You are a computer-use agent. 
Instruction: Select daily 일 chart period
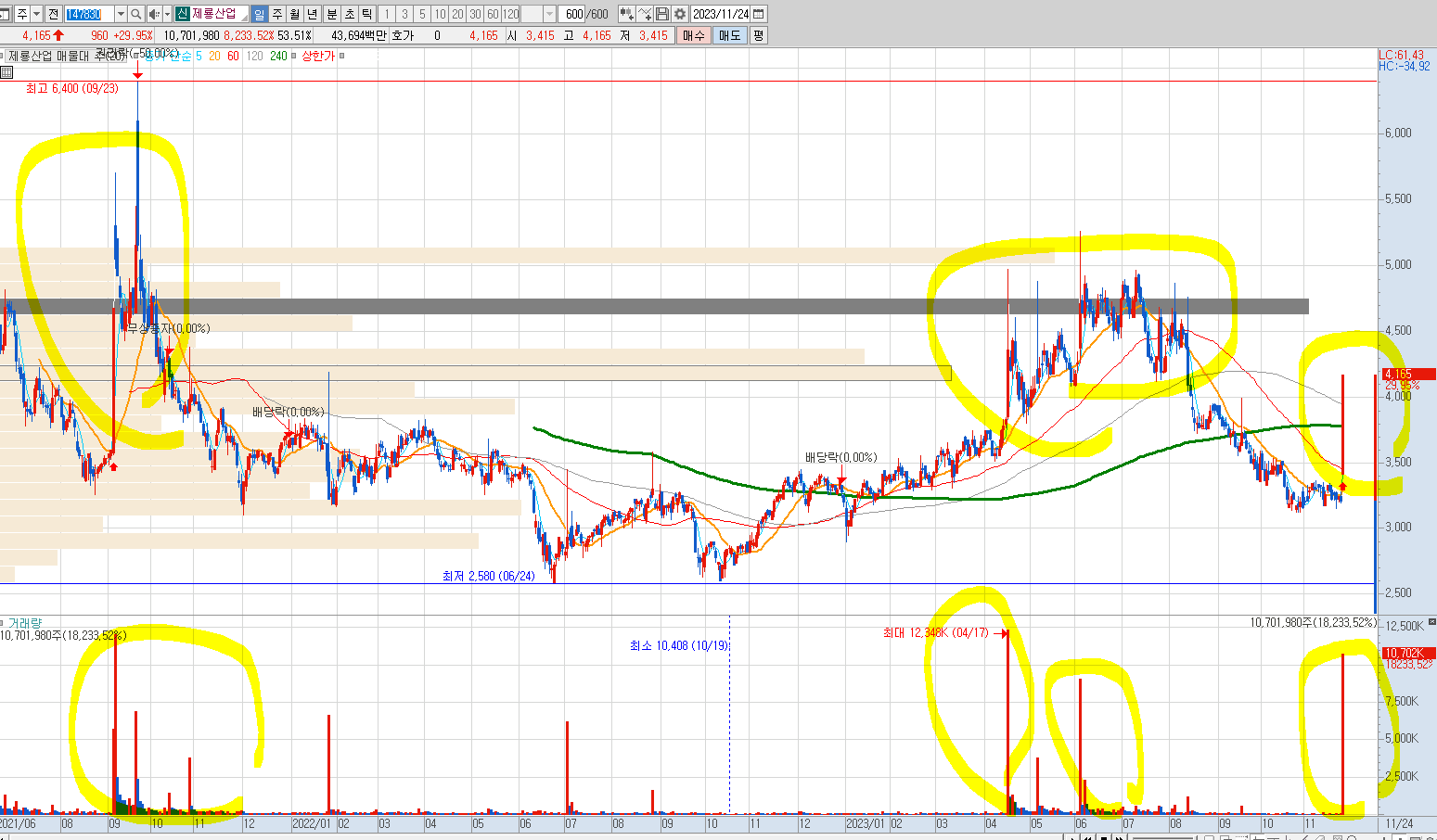[x=259, y=14]
